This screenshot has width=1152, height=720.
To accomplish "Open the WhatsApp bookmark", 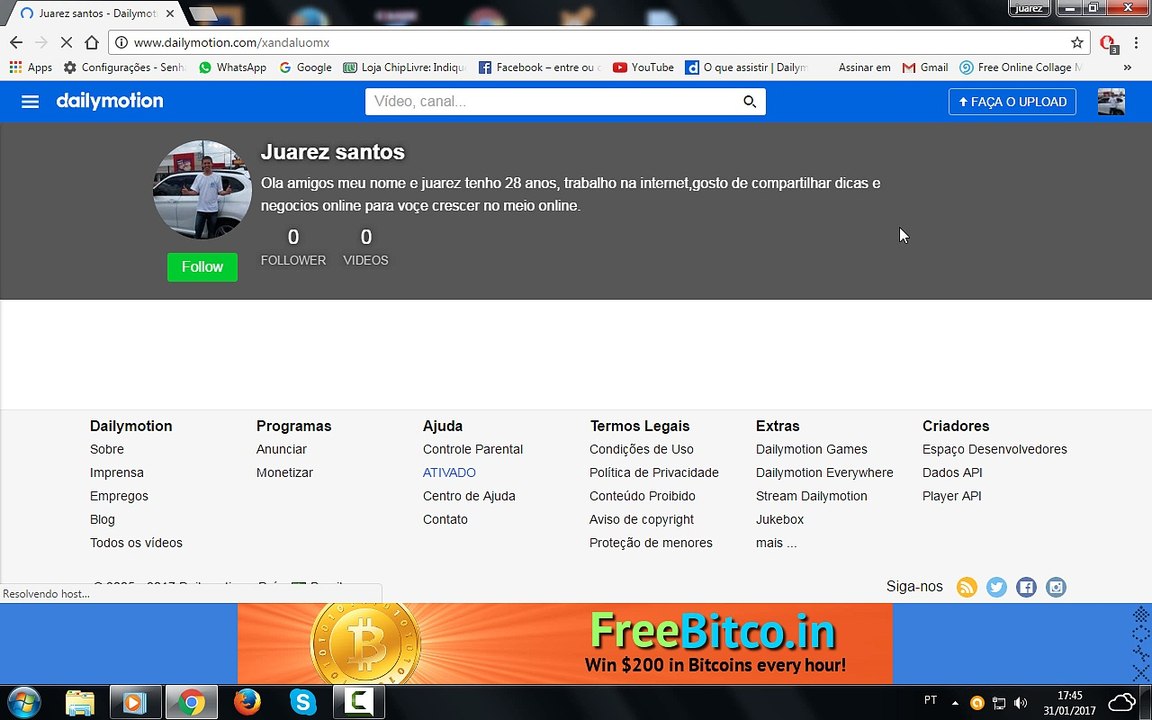I will pyautogui.click(x=232, y=67).
